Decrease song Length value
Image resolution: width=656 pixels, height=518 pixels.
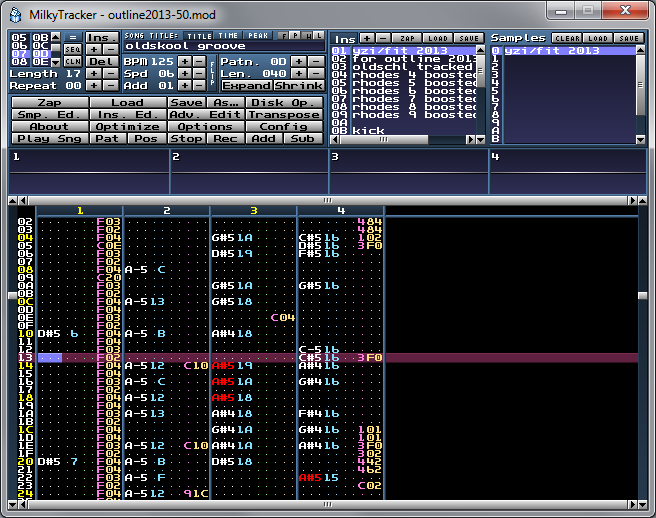(x=110, y=74)
